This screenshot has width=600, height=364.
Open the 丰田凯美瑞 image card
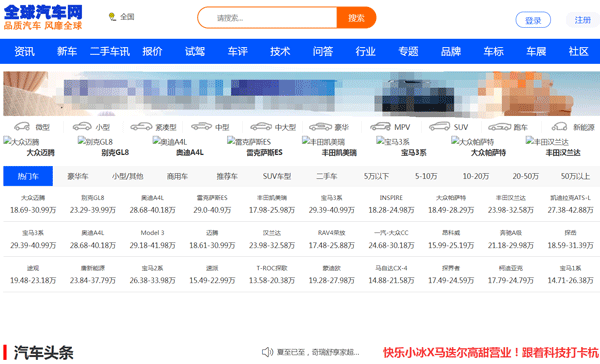pos(339,147)
